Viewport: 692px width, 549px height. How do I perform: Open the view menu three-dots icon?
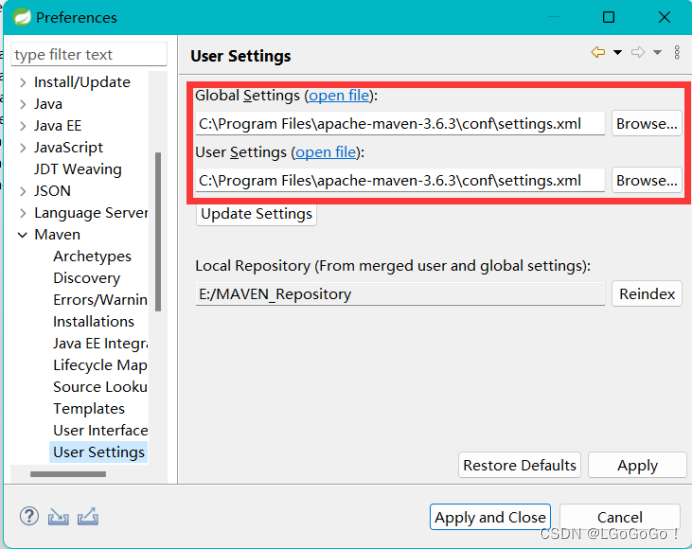677,53
